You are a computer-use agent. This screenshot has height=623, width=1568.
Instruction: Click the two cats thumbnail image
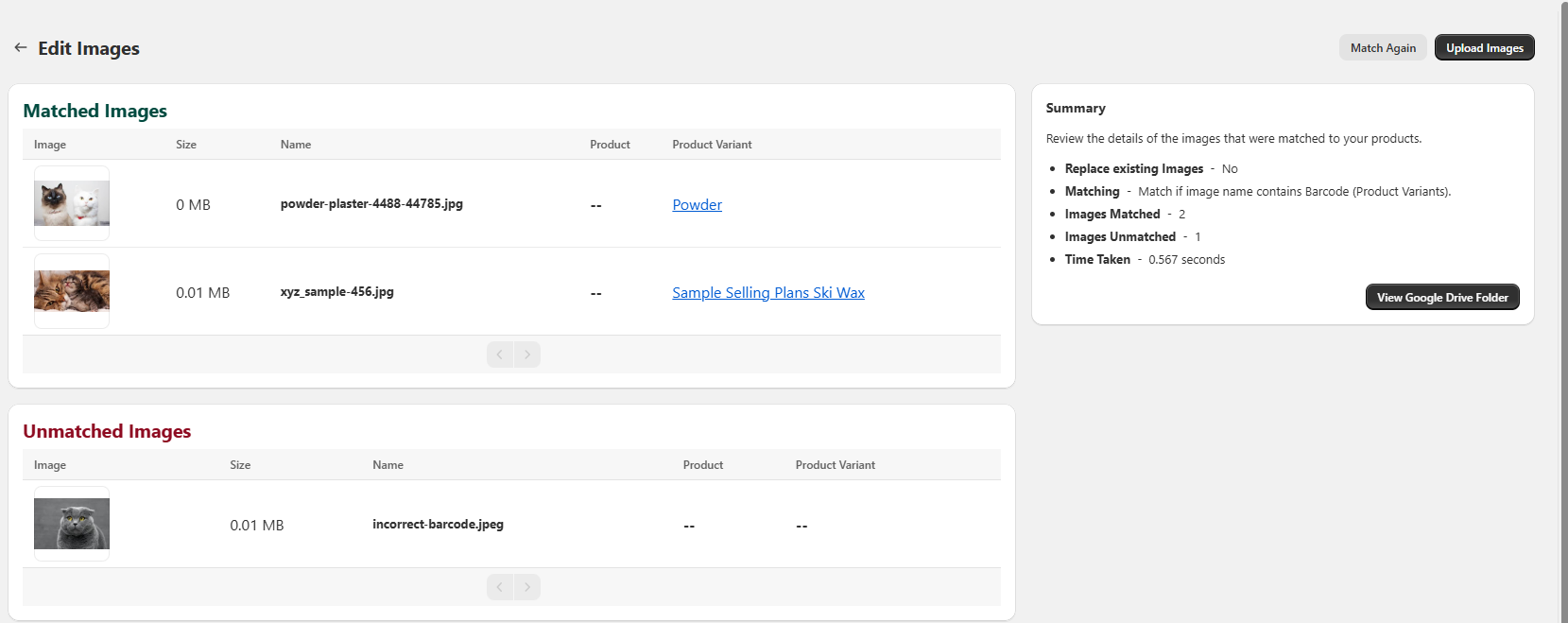click(x=72, y=203)
